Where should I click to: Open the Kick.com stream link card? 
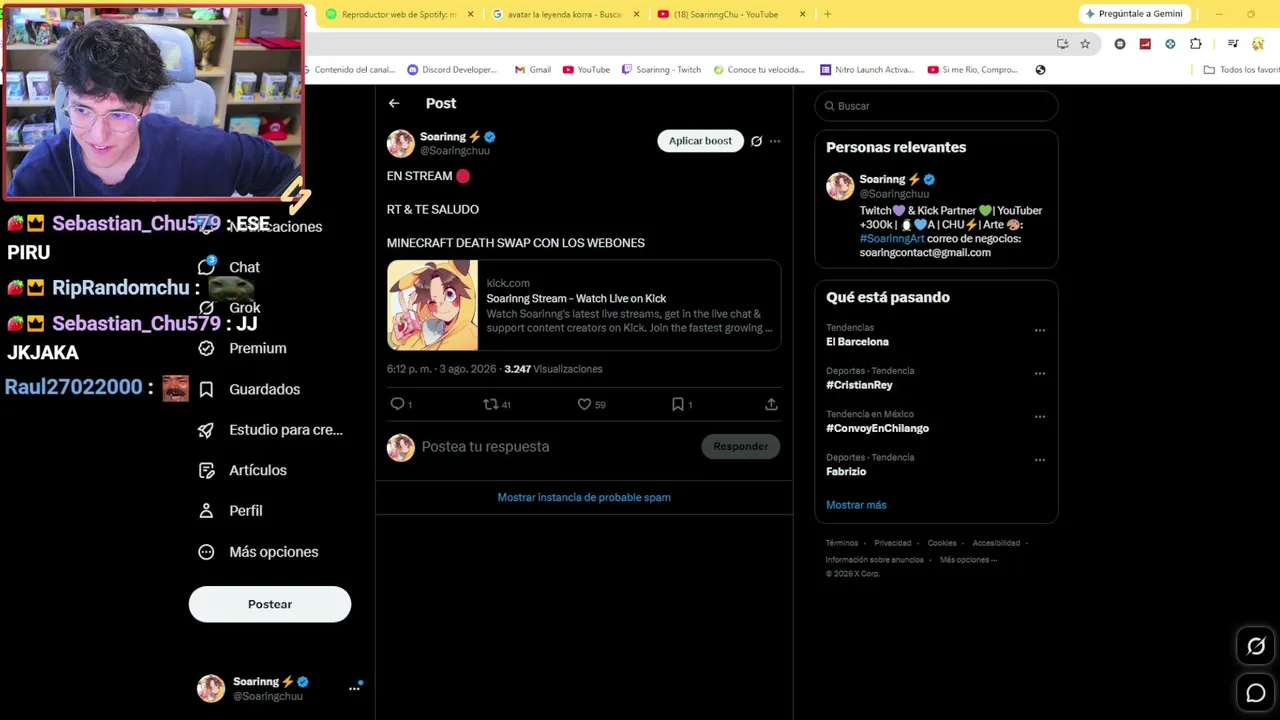click(584, 305)
